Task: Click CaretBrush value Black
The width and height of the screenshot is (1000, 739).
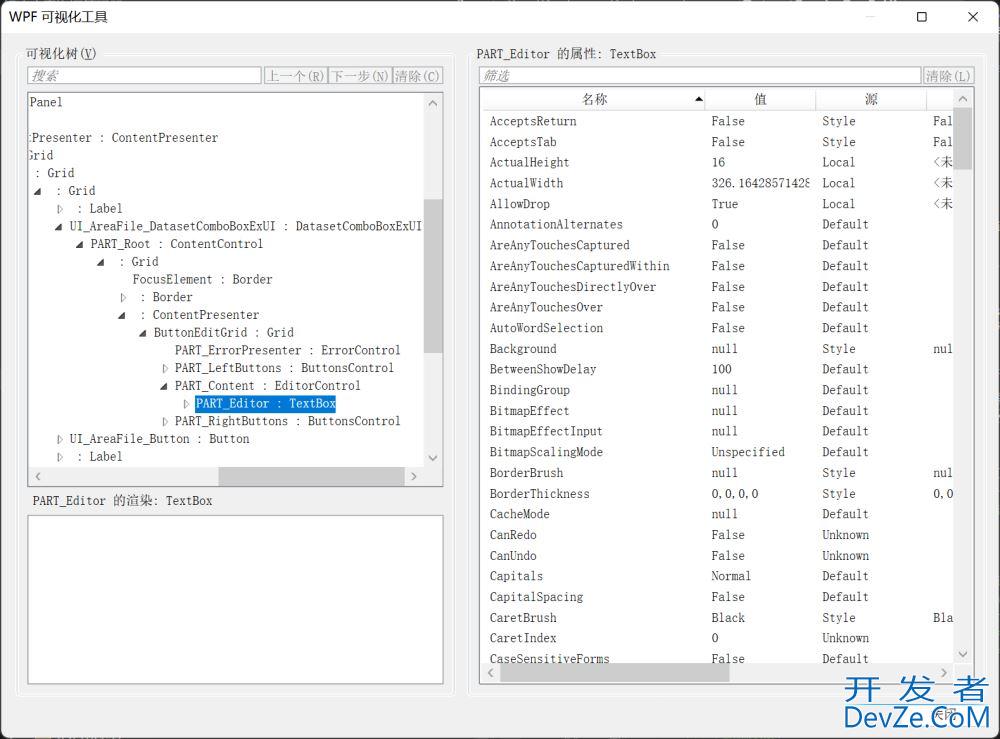Action: pos(728,618)
